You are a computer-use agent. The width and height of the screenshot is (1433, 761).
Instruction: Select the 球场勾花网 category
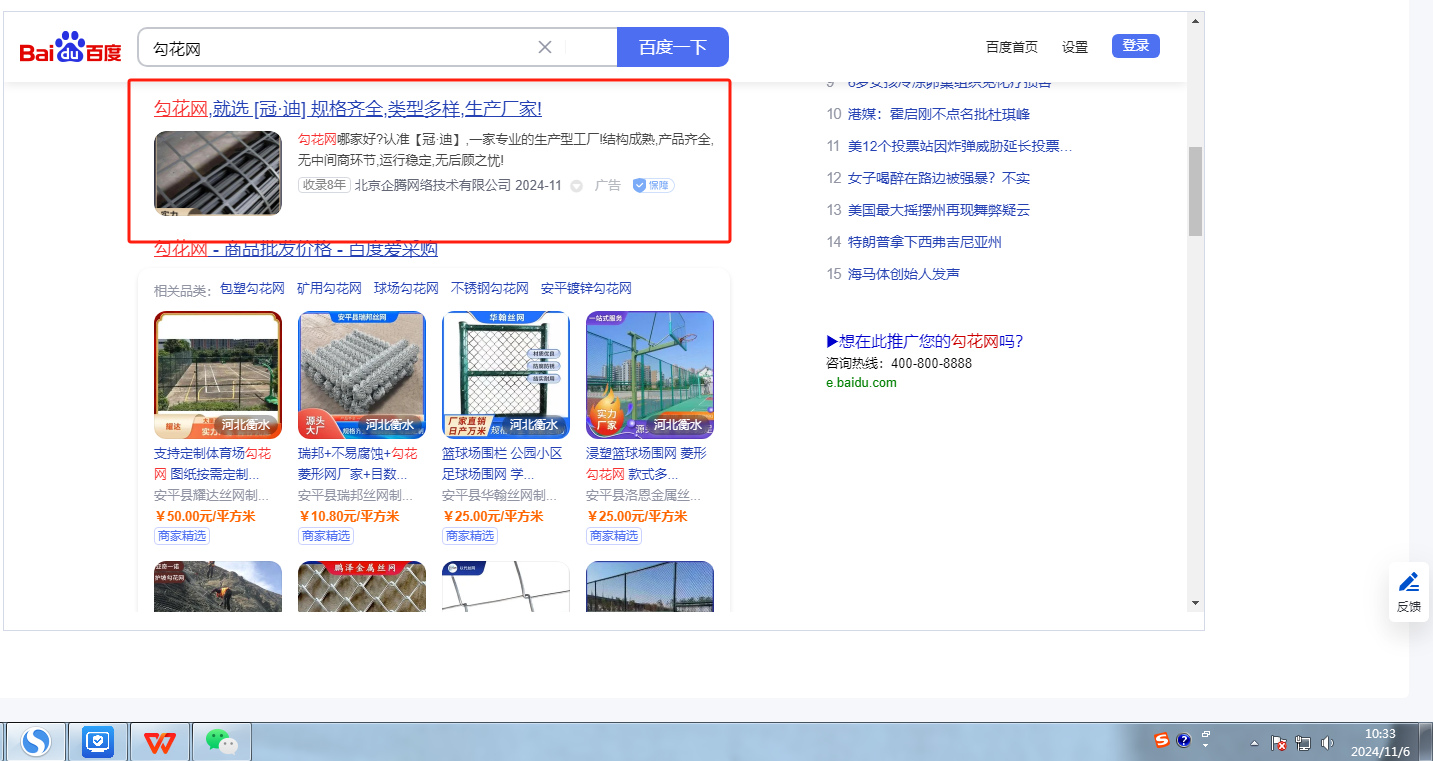[406, 288]
